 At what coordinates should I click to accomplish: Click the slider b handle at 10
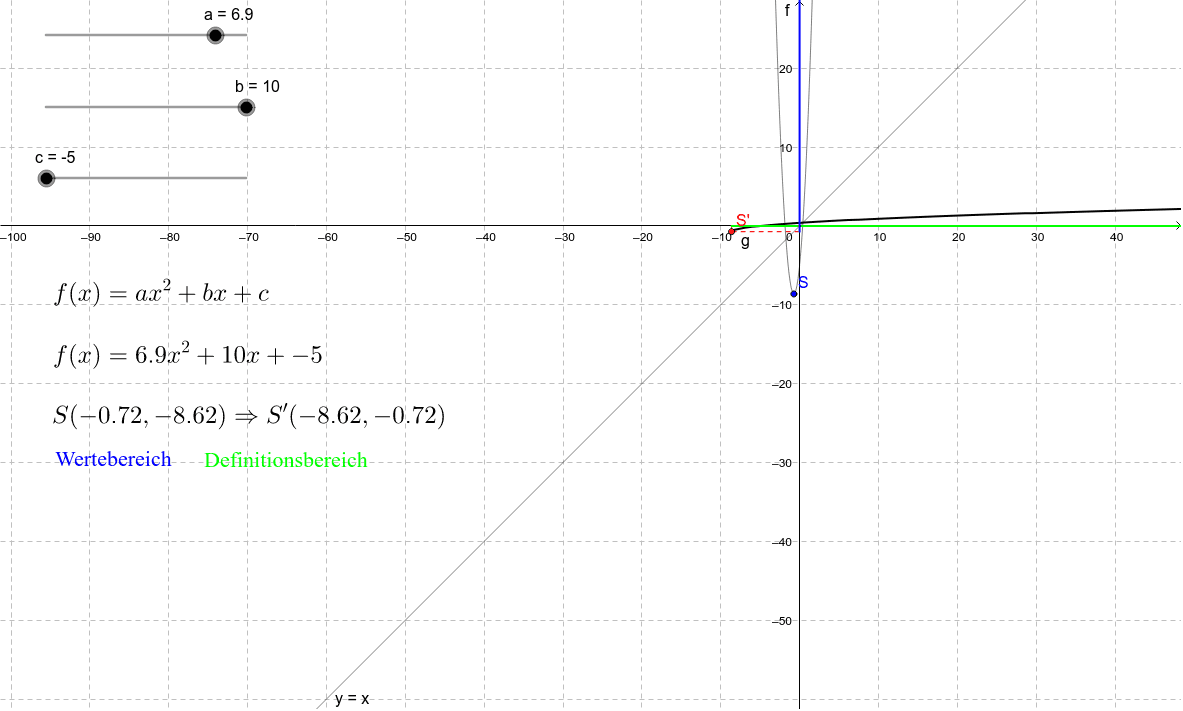[x=246, y=107]
